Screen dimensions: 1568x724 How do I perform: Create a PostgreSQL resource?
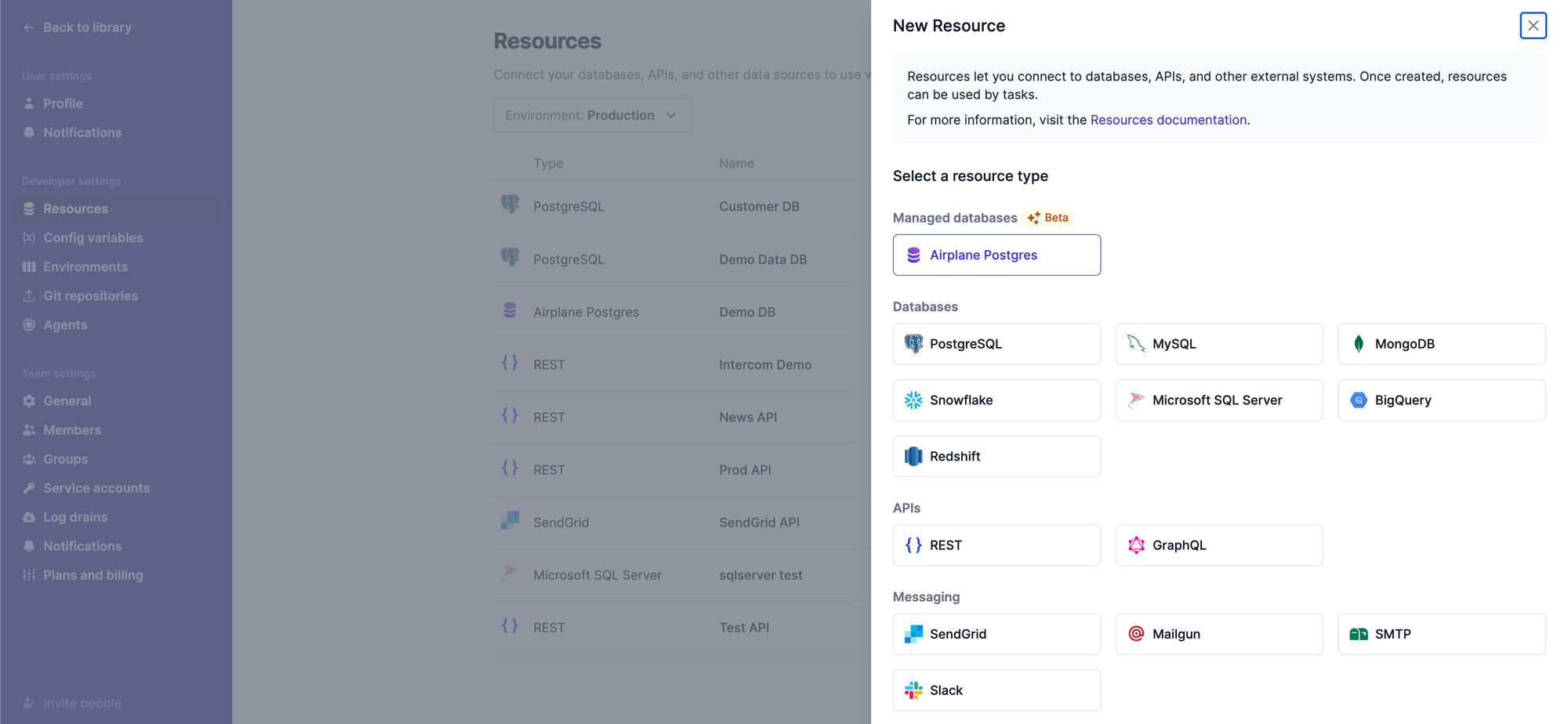point(996,343)
